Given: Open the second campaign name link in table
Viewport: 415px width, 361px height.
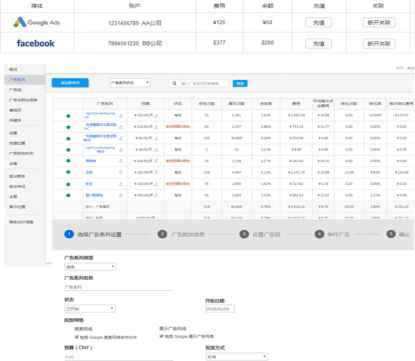Looking at the screenshot, I should pos(101,126).
